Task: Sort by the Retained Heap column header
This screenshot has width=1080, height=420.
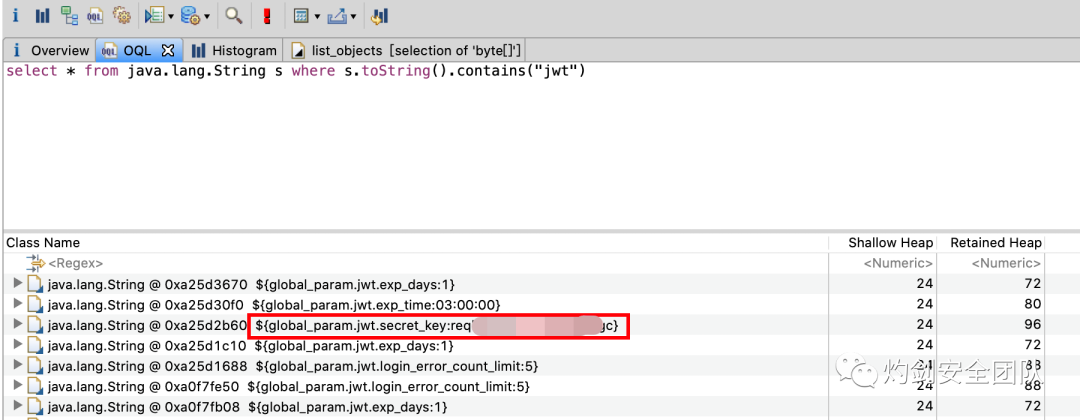Action: click(996, 242)
